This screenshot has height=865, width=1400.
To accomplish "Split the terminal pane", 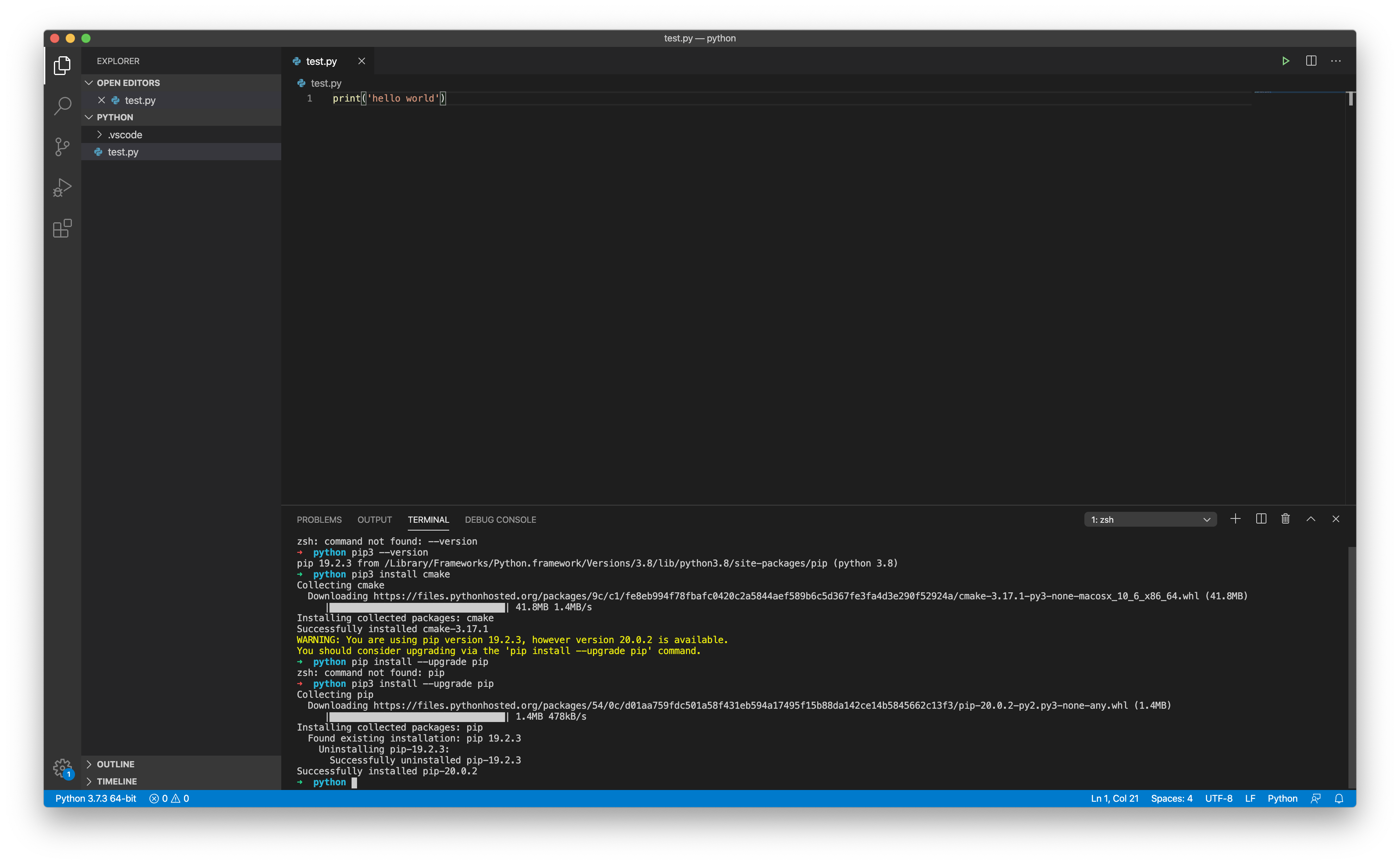I will pos(1261,519).
